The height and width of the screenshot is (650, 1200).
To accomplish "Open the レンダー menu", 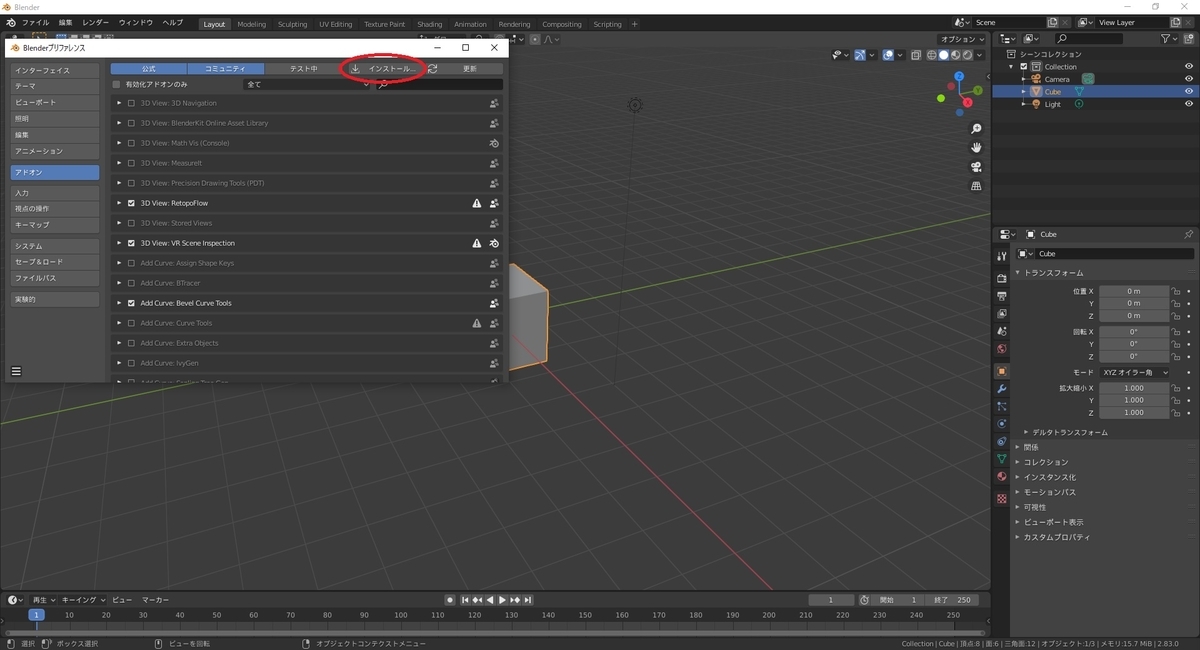I will [96, 22].
